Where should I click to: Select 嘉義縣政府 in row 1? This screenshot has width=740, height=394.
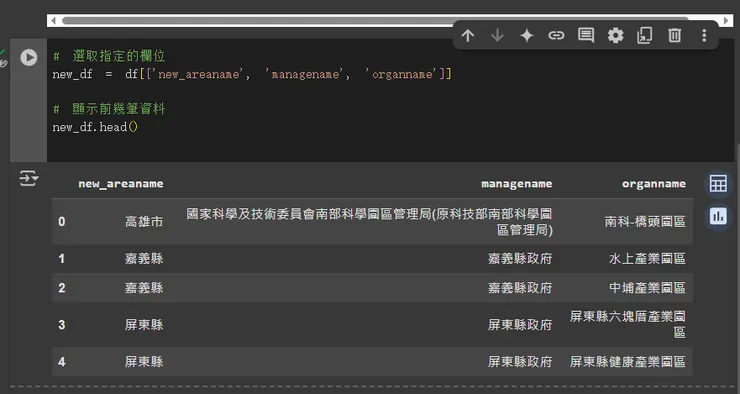(x=520, y=259)
